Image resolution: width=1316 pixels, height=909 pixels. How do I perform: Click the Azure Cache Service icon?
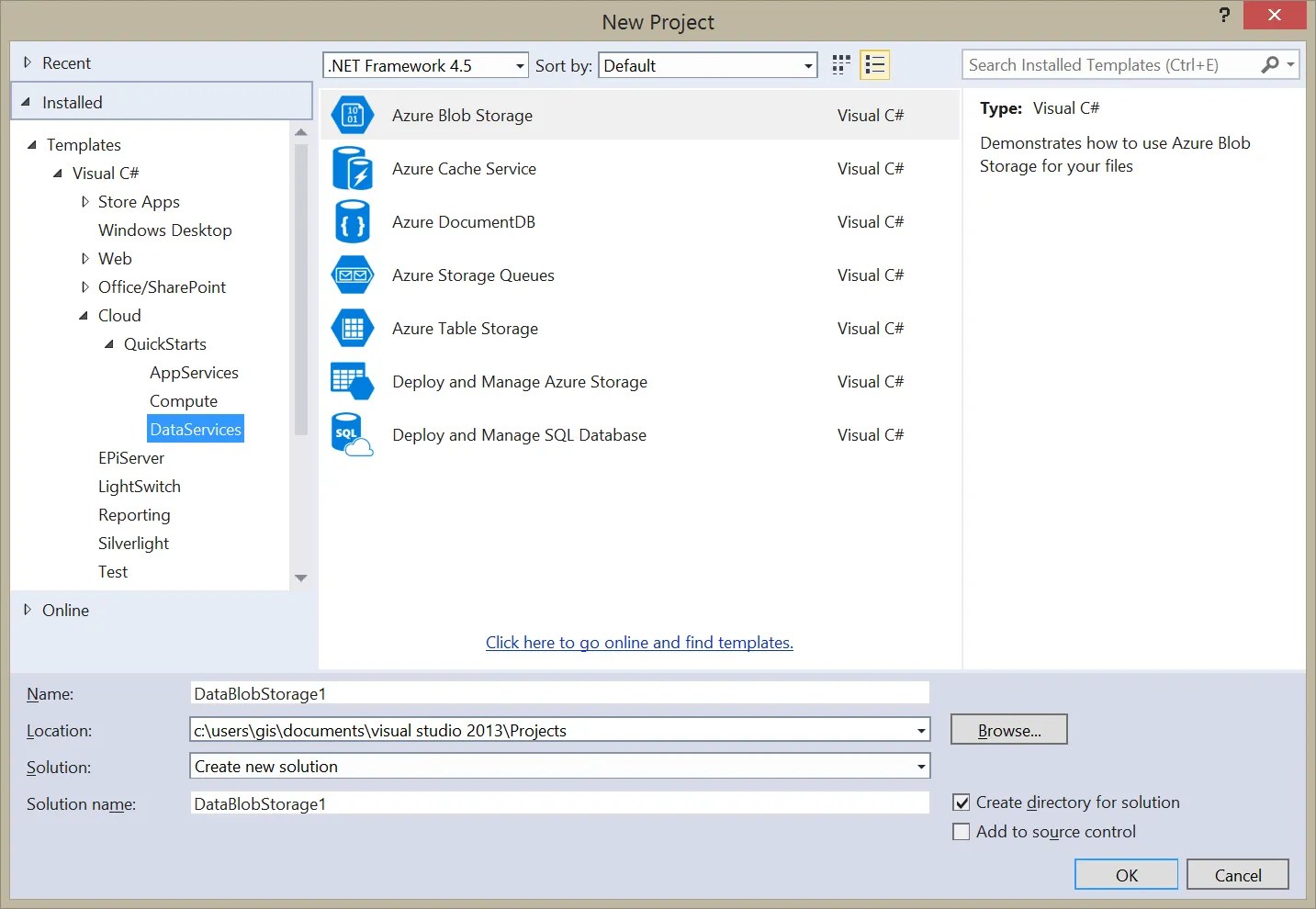tap(353, 169)
